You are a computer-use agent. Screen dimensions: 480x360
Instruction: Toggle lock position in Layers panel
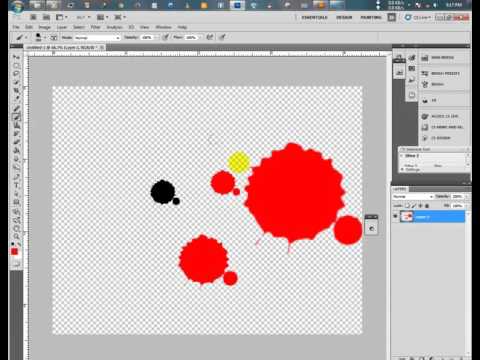pyautogui.click(x=421, y=206)
